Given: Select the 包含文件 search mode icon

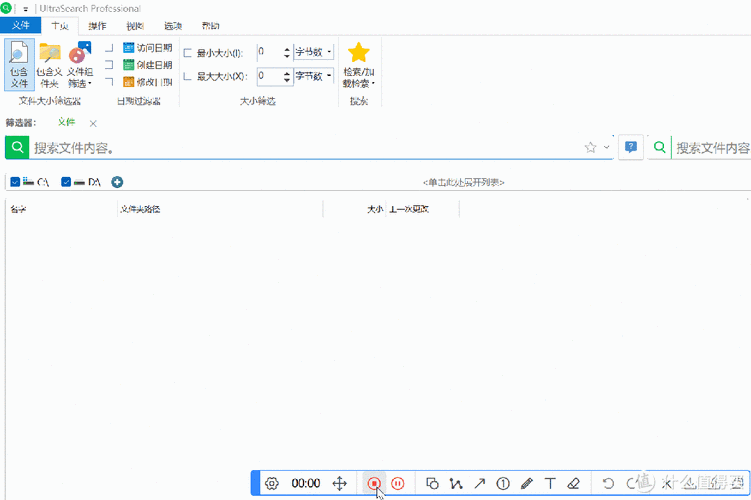Looking at the screenshot, I should 19,65.
